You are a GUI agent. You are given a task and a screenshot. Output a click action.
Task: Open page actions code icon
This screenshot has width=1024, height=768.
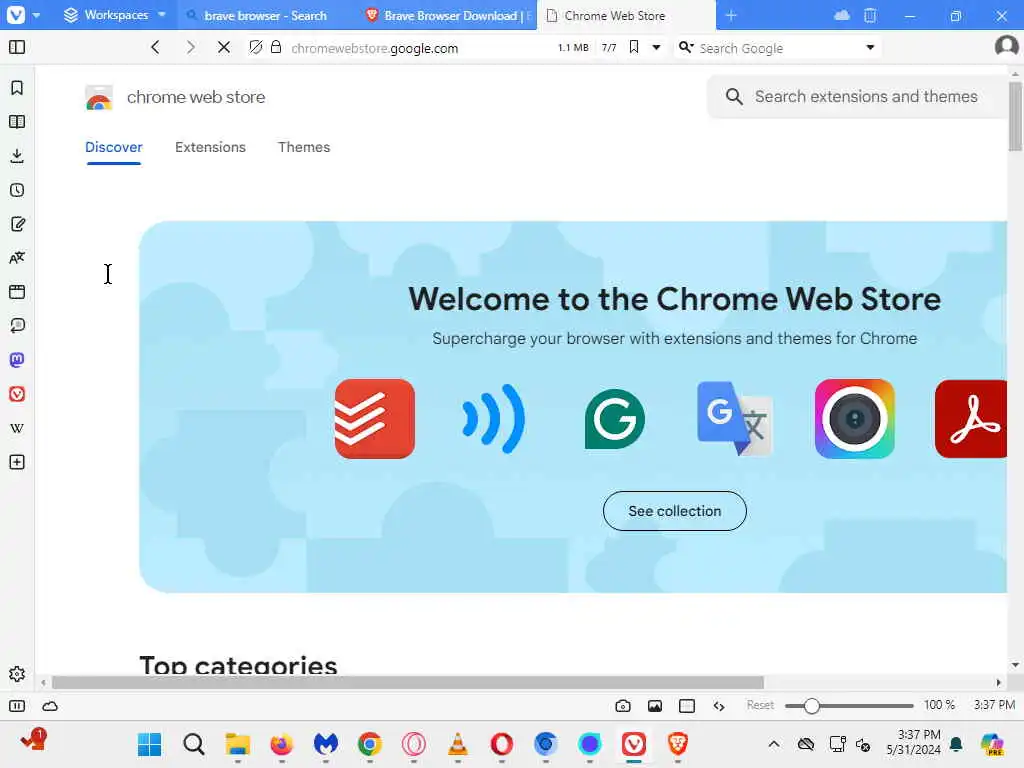point(719,706)
